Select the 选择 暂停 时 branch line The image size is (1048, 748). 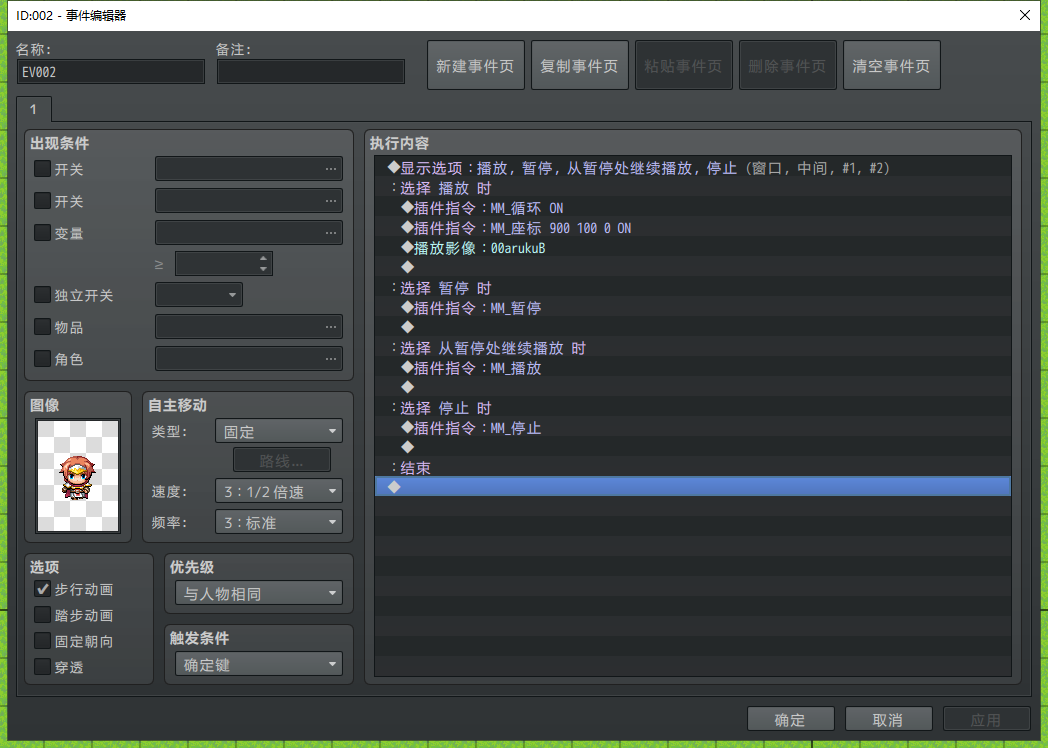coord(693,288)
